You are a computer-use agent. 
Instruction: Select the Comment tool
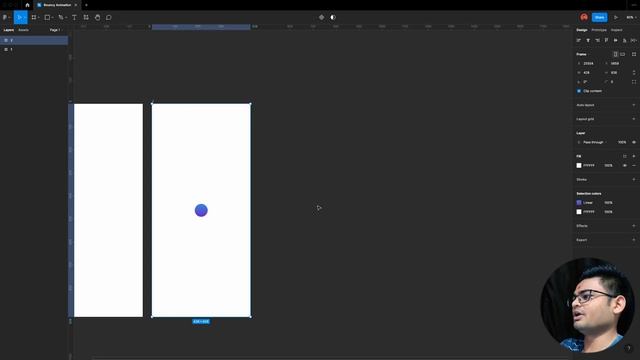pos(109,18)
